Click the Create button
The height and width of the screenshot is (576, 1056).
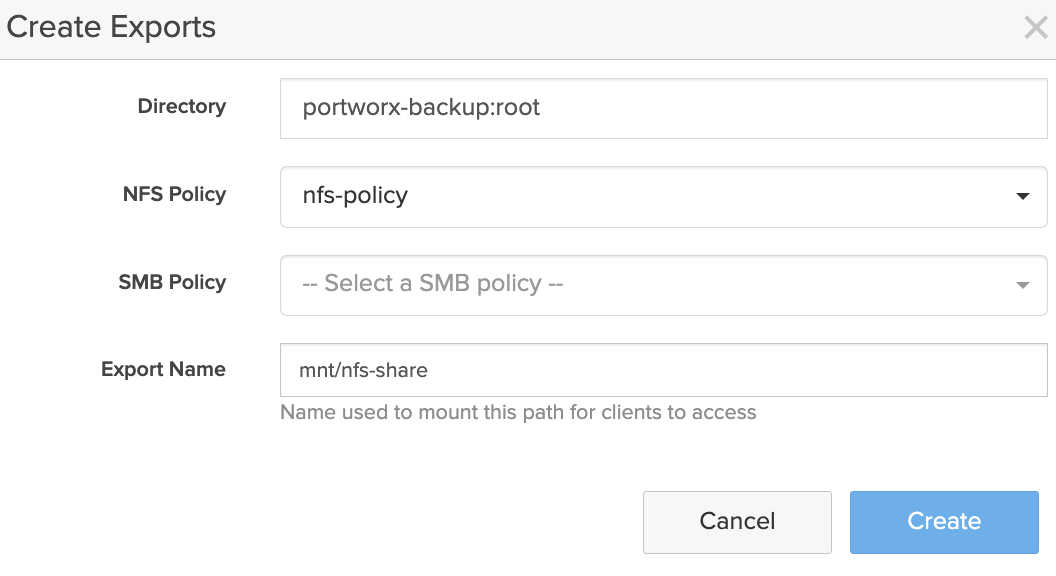click(944, 521)
